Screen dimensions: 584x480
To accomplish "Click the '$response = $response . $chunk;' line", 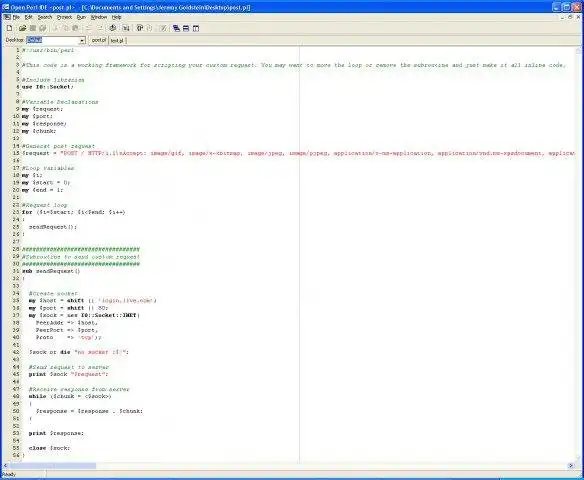I will pos(89,411).
